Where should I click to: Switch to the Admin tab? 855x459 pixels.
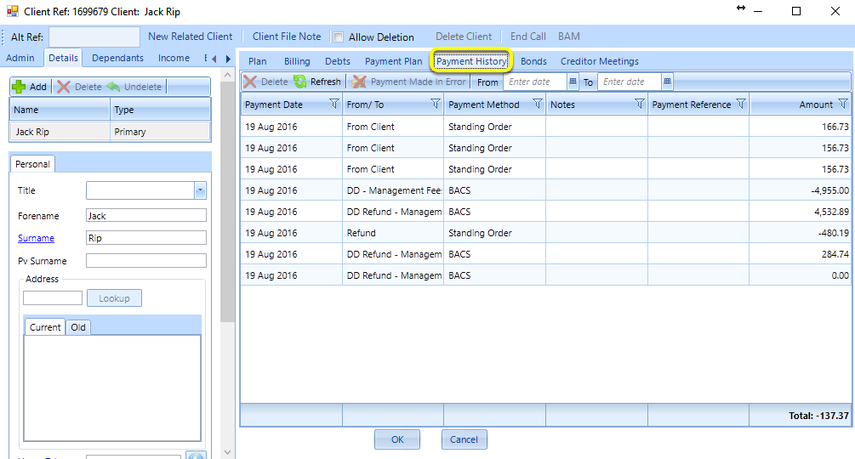coord(20,58)
